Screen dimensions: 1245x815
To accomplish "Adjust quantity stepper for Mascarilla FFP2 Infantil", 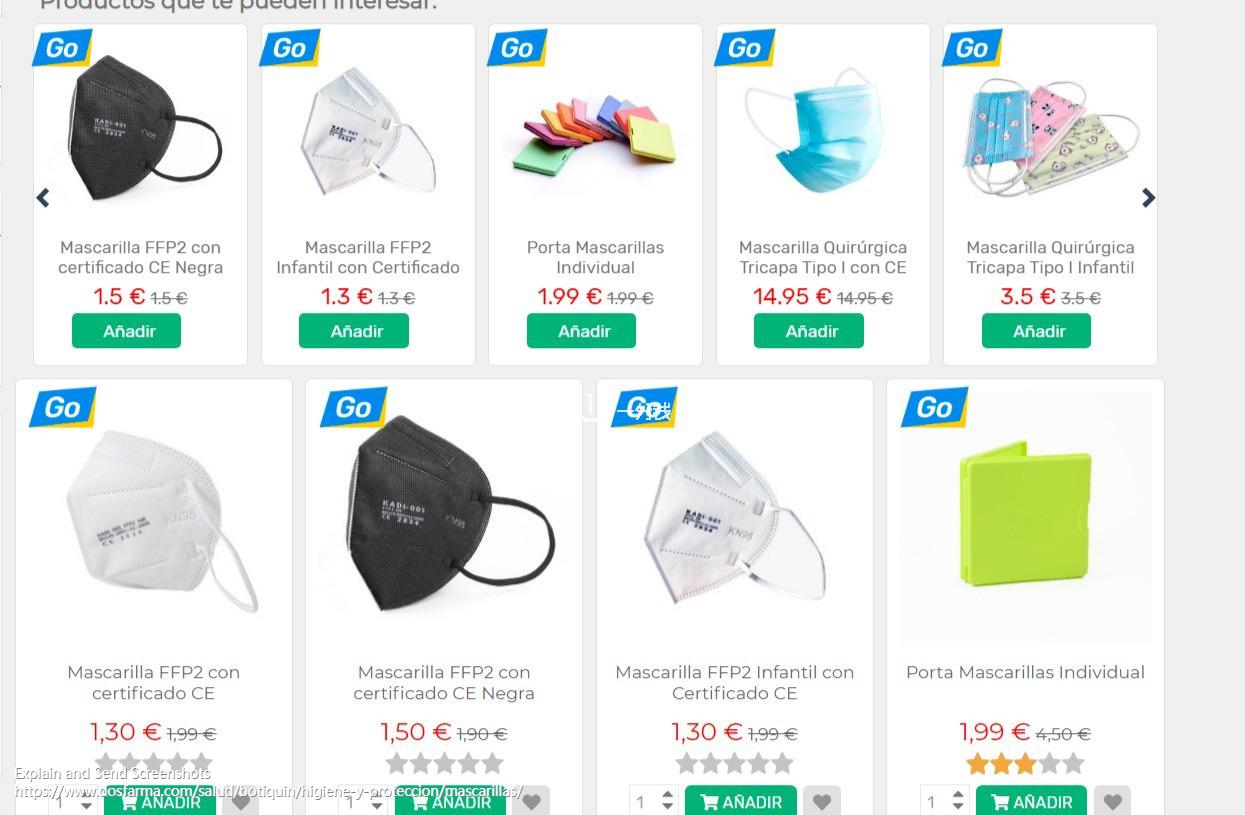I will click(668, 801).
